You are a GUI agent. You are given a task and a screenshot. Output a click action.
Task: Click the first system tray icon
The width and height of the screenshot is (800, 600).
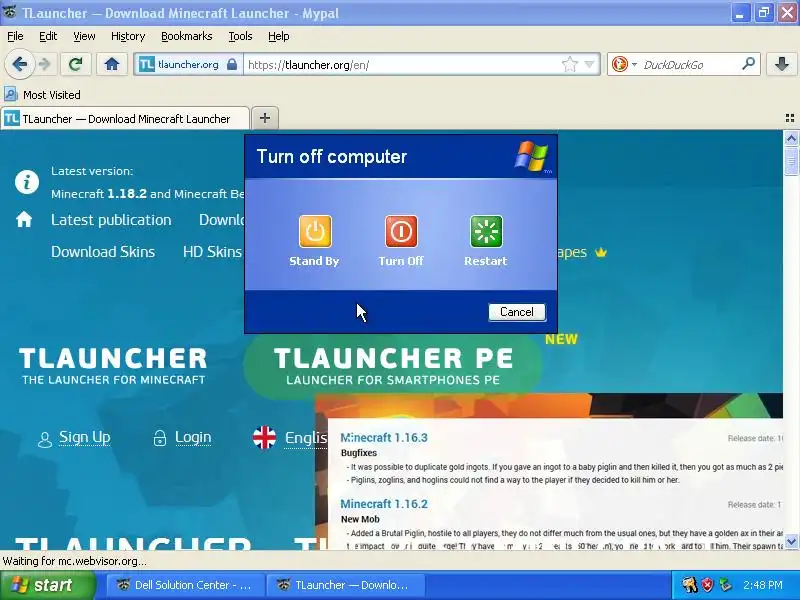point(689,585)
